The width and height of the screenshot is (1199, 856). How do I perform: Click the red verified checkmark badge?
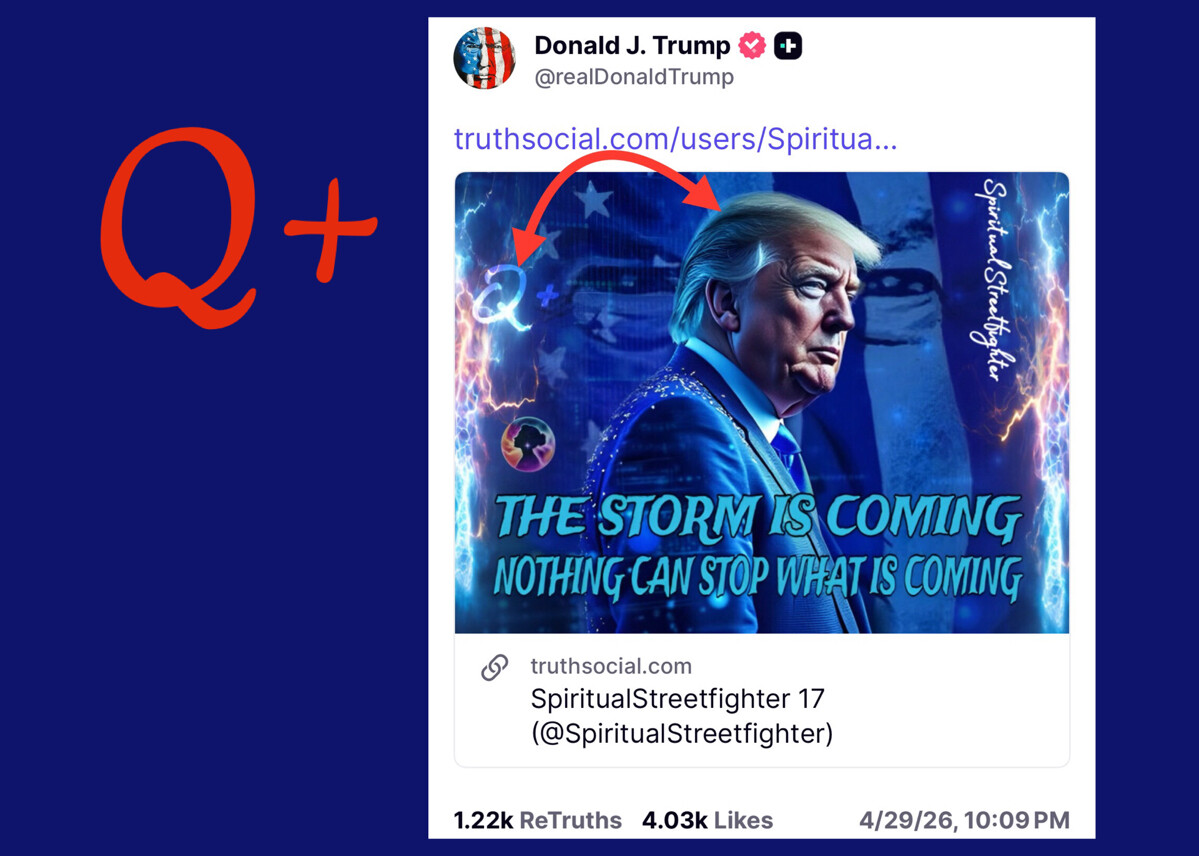(752, 46)
